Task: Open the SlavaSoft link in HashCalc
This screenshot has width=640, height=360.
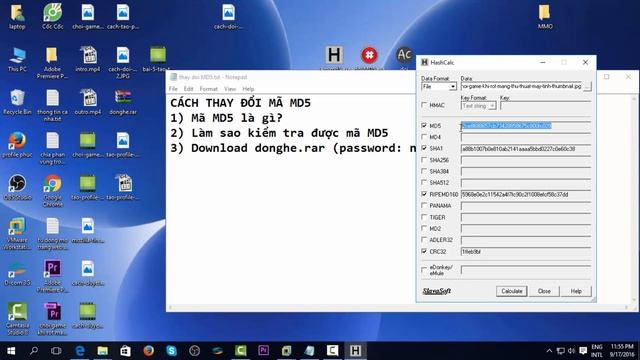Action: pyautogui.click(x=436, y=291)
